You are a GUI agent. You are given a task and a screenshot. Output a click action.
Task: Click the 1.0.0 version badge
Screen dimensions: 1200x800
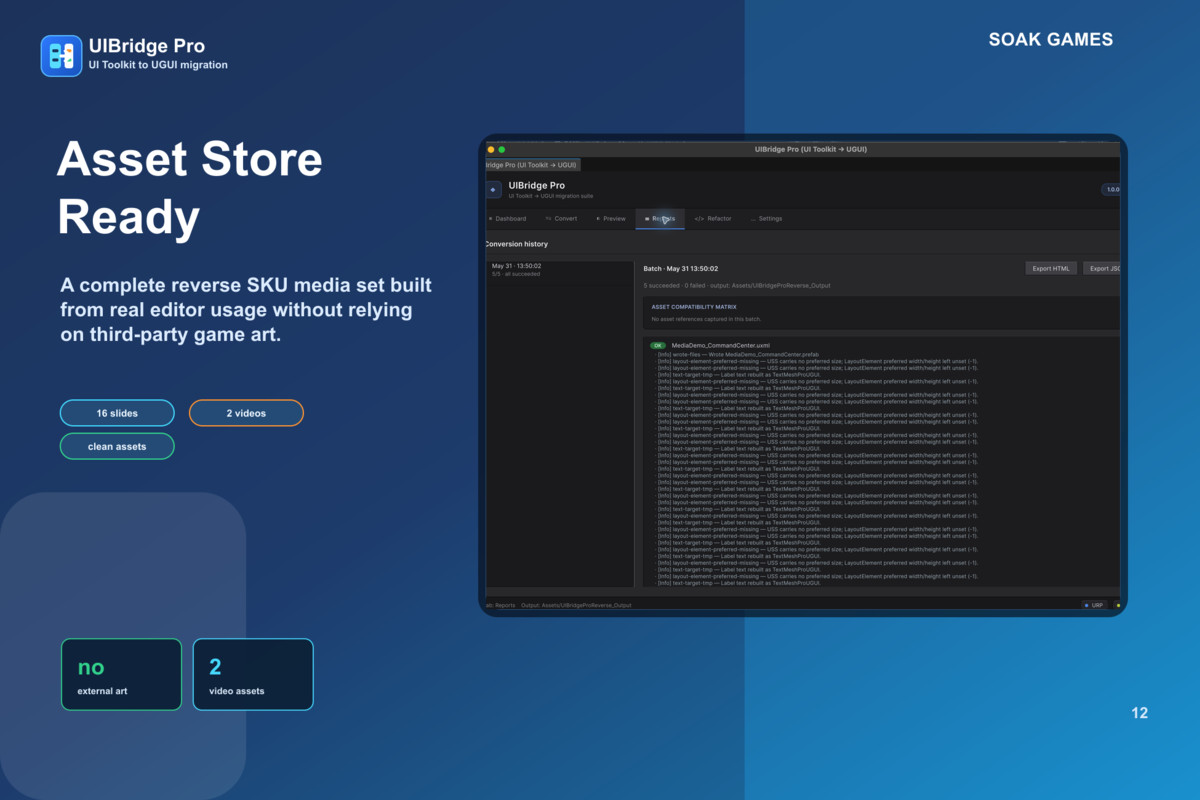1111,189
